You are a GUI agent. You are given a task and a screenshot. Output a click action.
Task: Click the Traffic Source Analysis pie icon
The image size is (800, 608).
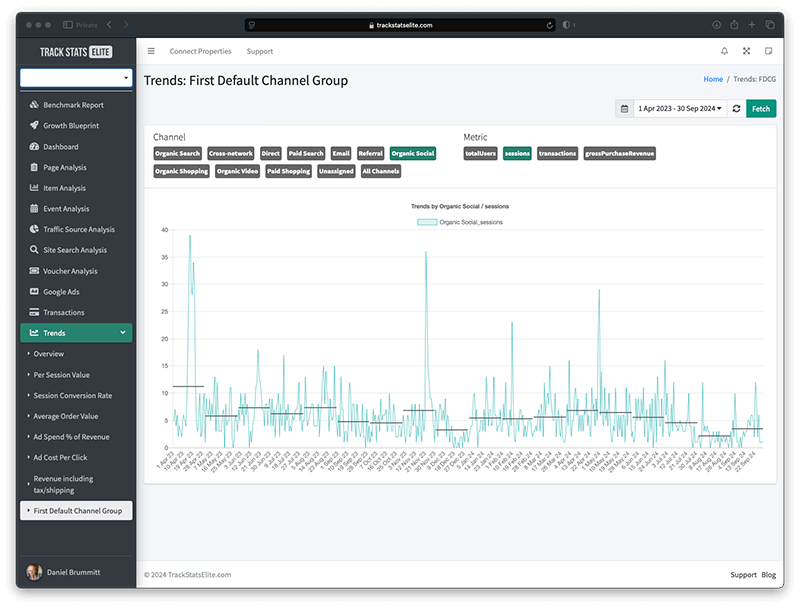coord(34,229)
